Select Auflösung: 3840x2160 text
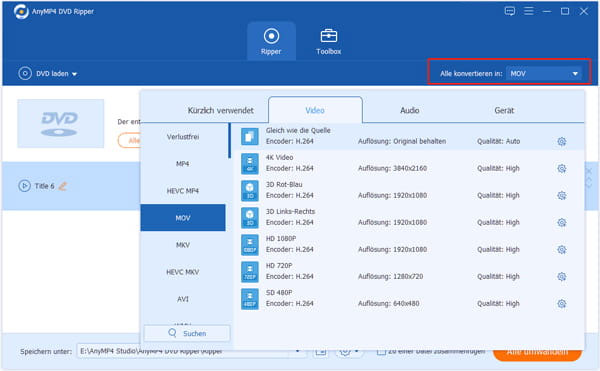 tap(392, 169)
